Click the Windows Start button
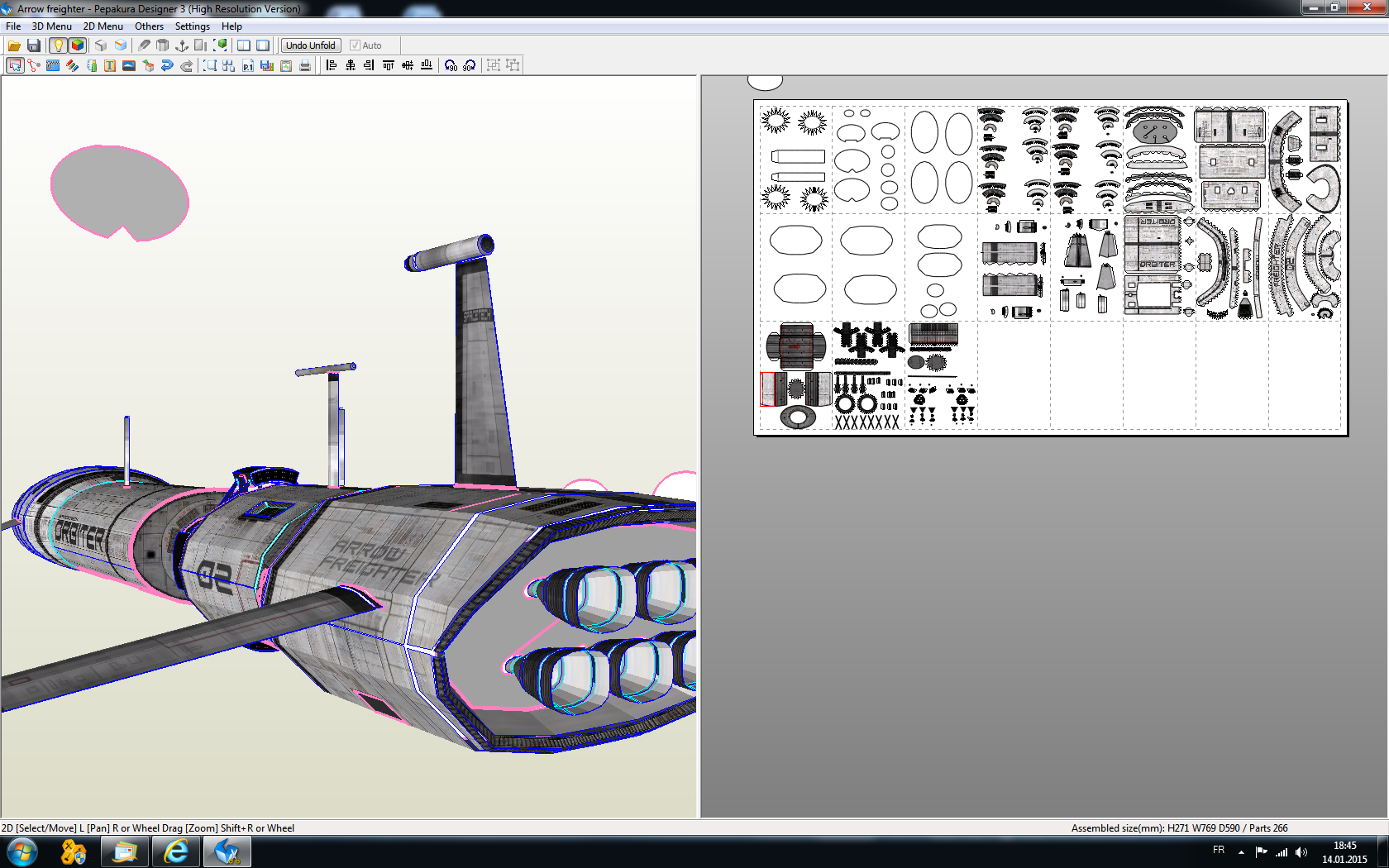 (x=22, y=851)
